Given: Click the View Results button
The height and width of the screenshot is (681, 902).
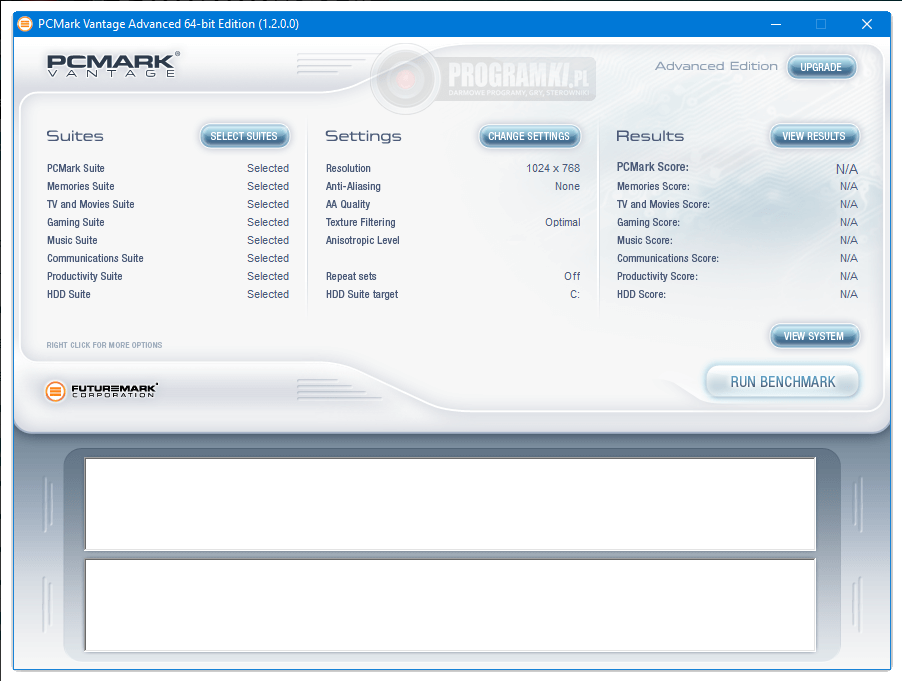Looking at the screenshot, I should point(814,136).
